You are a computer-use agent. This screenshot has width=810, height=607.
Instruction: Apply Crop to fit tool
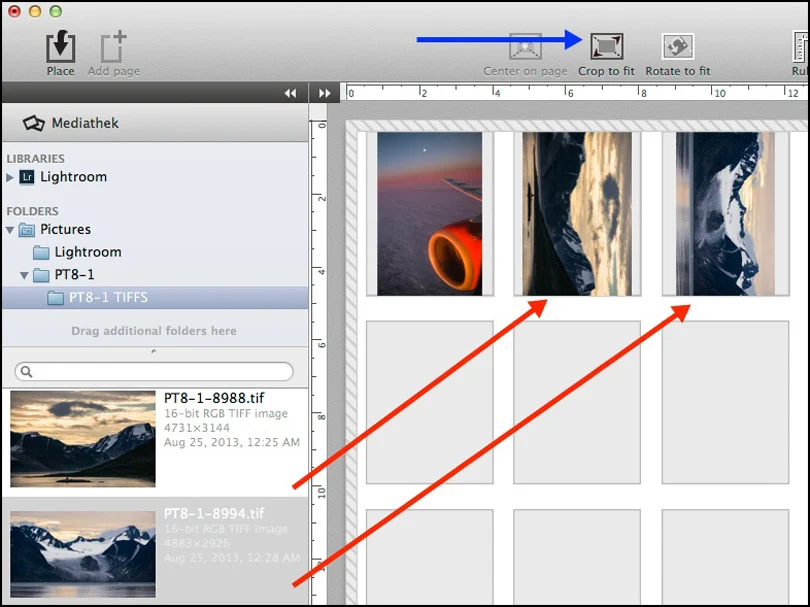point(606,46)
